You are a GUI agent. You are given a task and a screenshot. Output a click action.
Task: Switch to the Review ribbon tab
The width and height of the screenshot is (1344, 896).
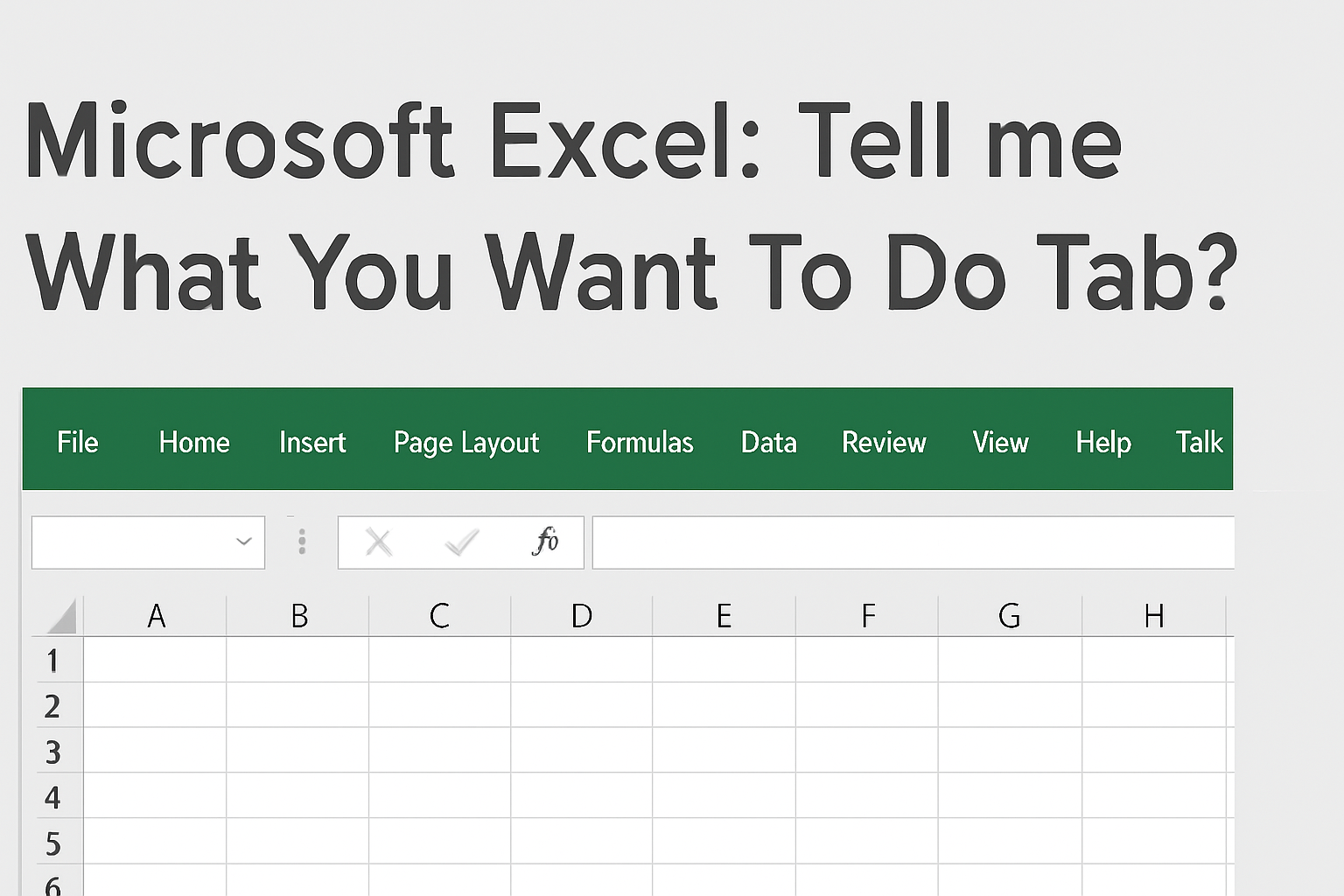pos(884,443)
